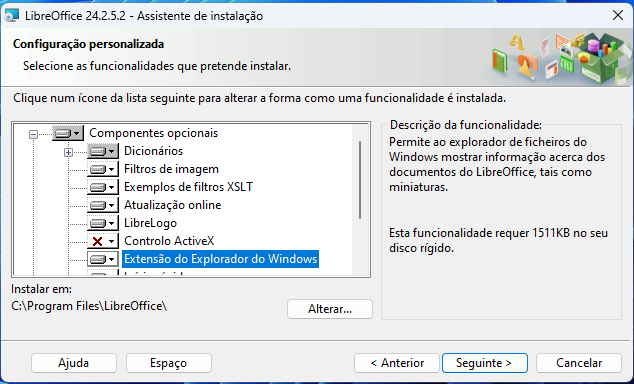
Task: Open Espaço disk usage button
Action: 169,363
